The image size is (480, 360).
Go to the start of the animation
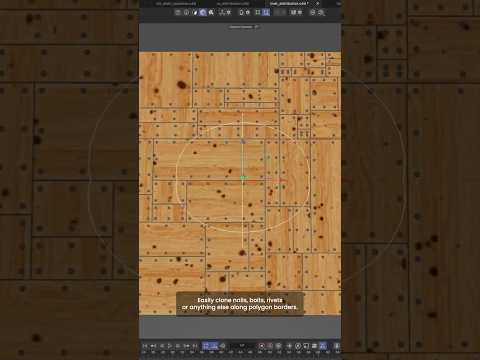145,346
